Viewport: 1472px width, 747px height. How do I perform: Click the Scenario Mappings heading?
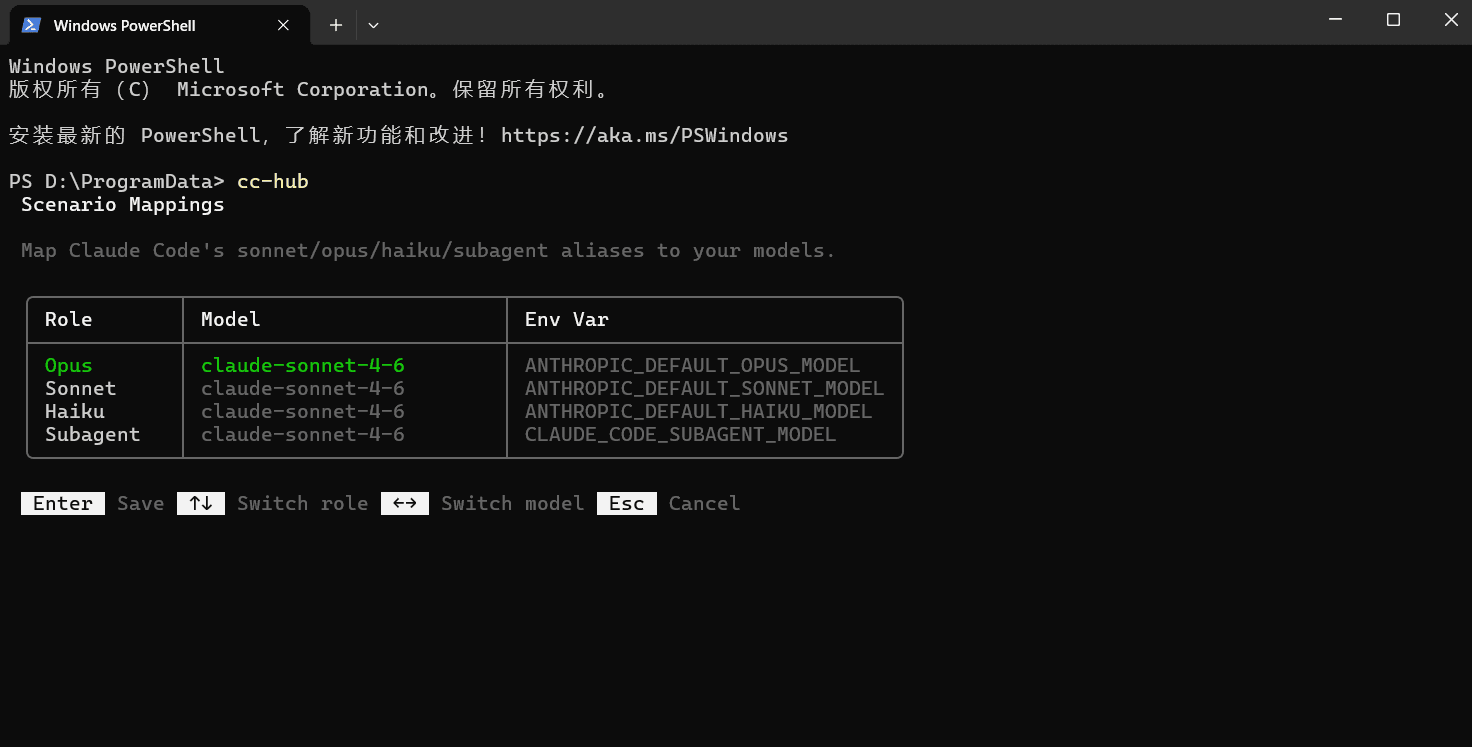point(123,204)
